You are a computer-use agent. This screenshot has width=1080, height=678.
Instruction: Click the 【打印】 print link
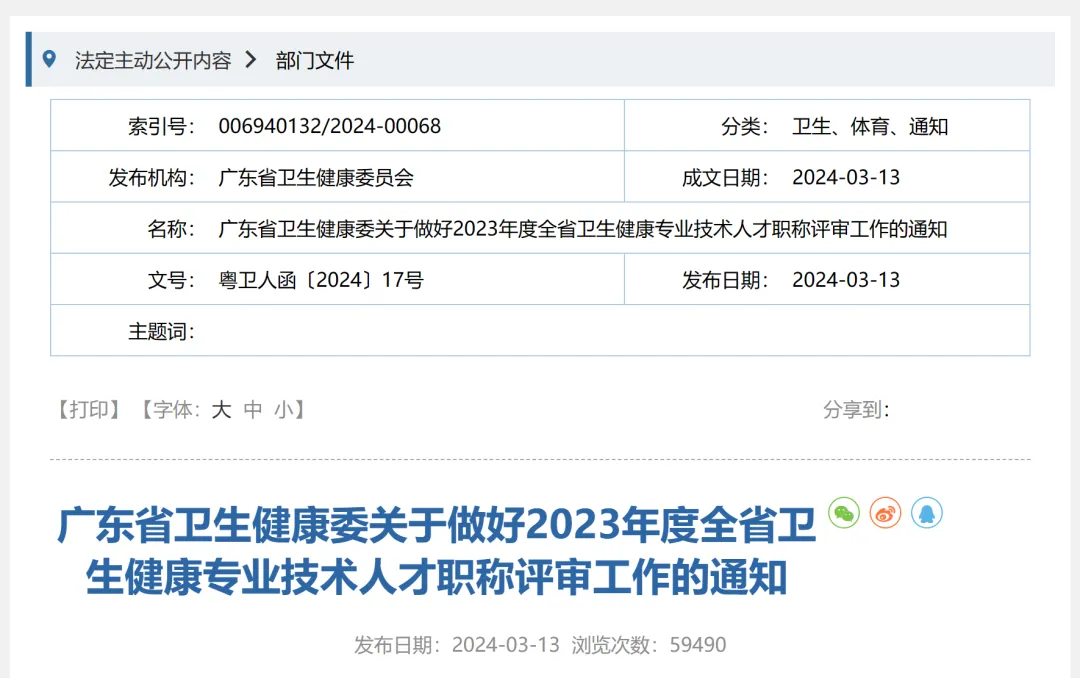89,410
